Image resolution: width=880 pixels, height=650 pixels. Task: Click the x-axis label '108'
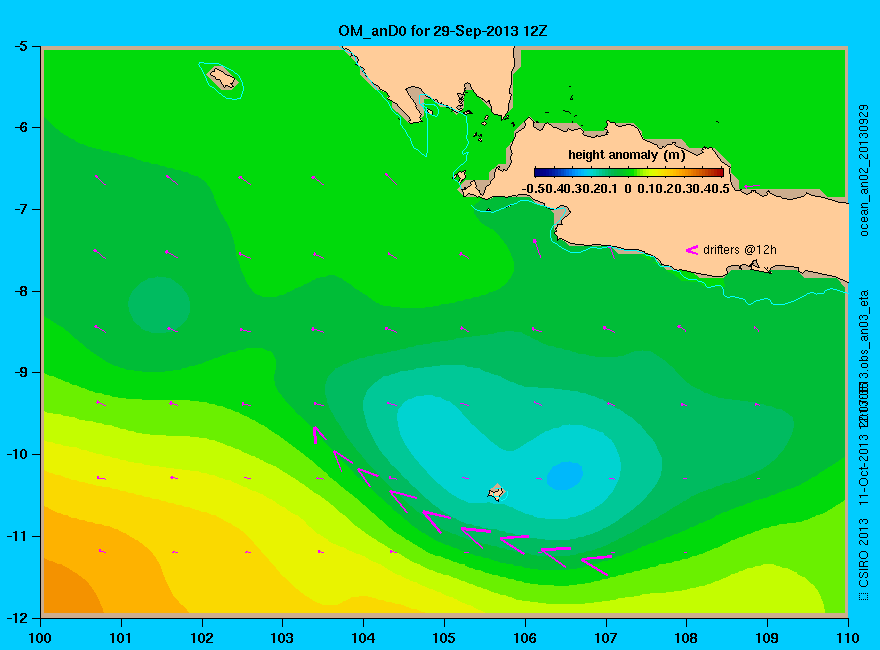click(686, 638)
